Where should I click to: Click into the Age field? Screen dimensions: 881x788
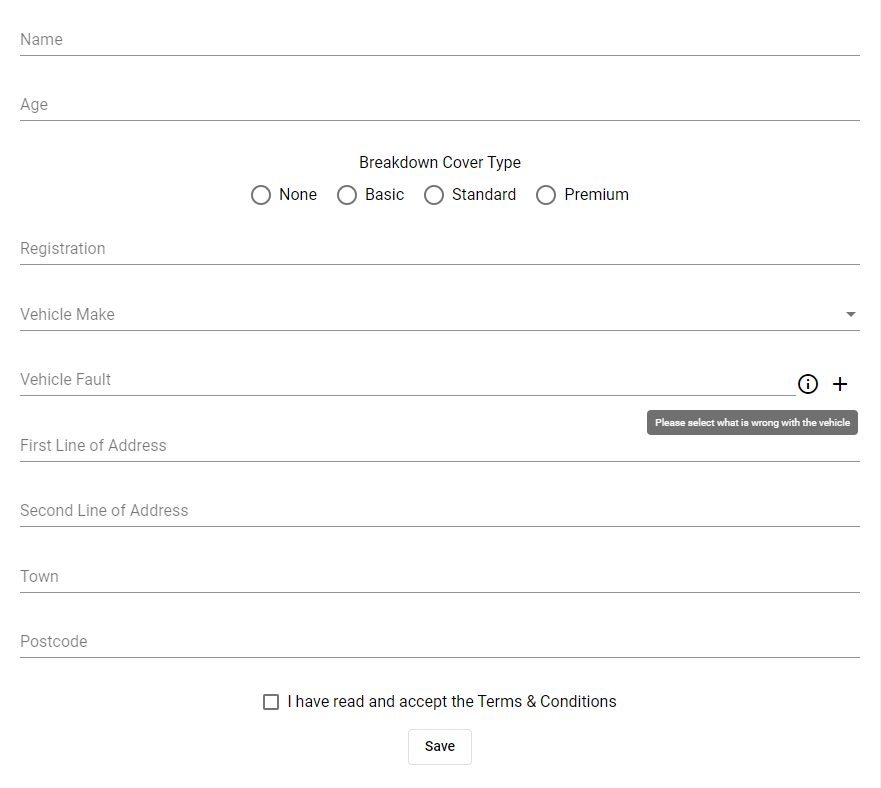[x=440, y=105]
